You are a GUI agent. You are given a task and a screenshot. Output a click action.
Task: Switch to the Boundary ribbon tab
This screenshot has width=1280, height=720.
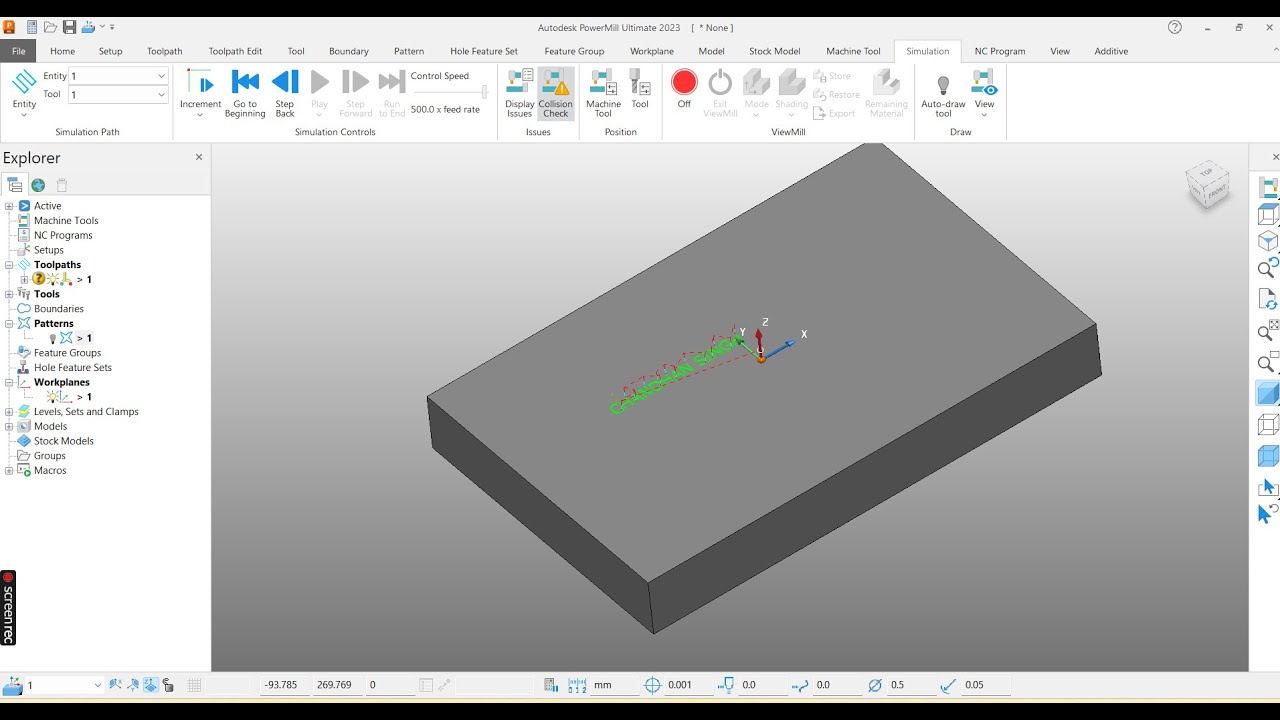coord(349,51)
